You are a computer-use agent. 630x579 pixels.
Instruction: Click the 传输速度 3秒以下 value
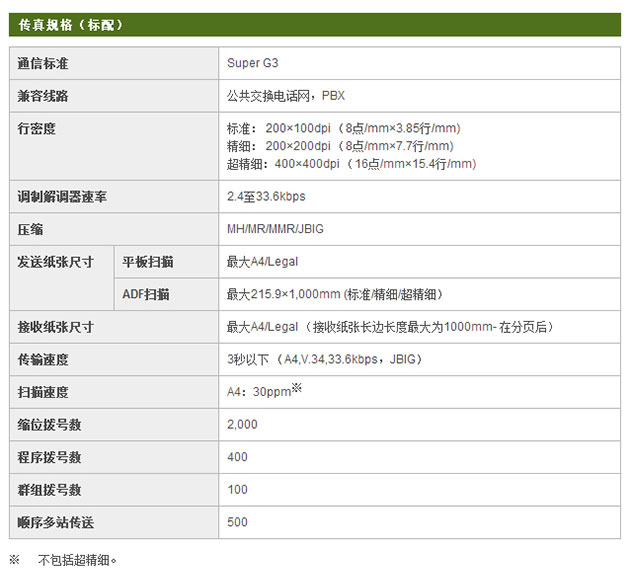tap(324, 359)
